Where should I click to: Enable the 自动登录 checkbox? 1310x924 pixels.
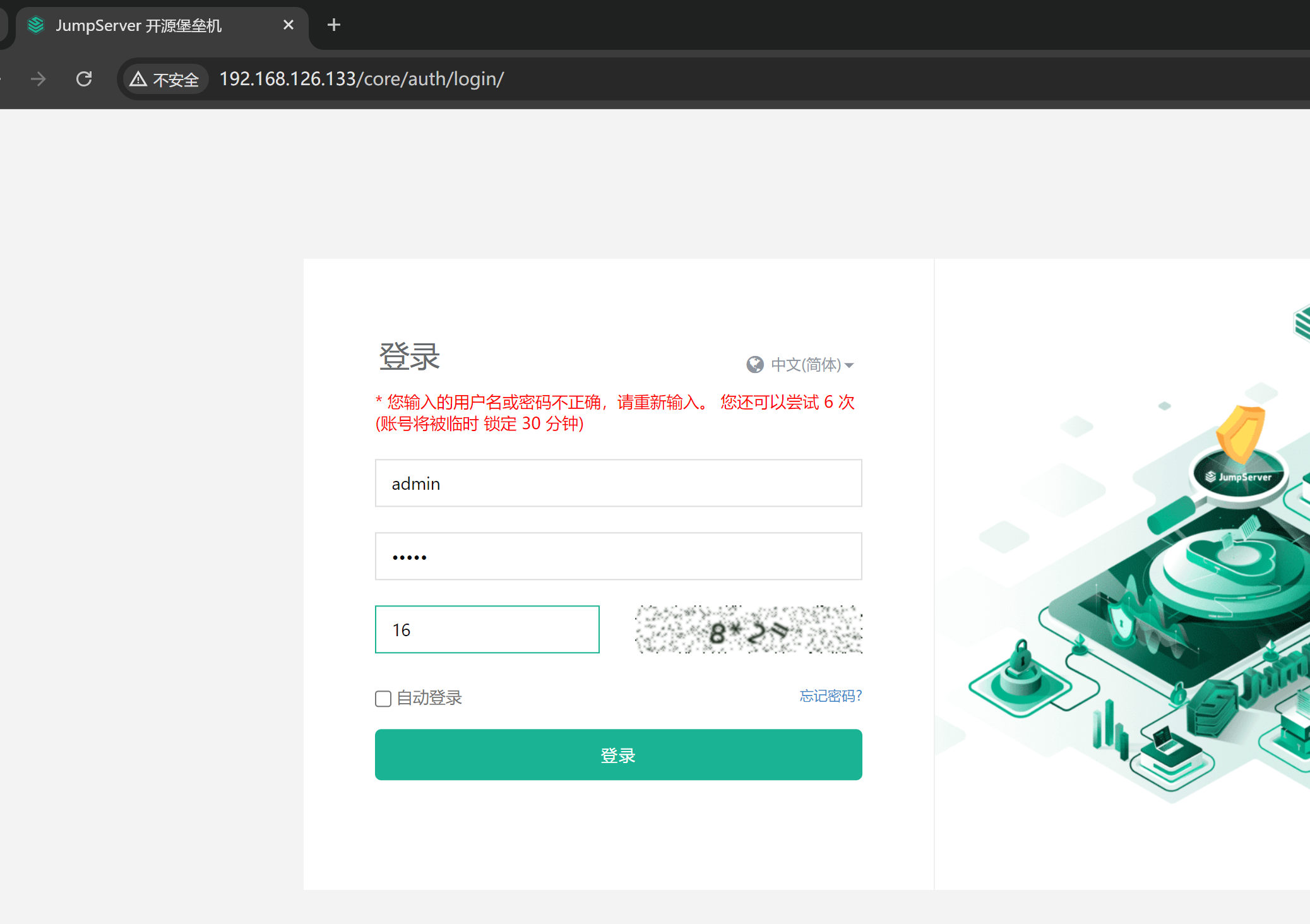point(383,699)
